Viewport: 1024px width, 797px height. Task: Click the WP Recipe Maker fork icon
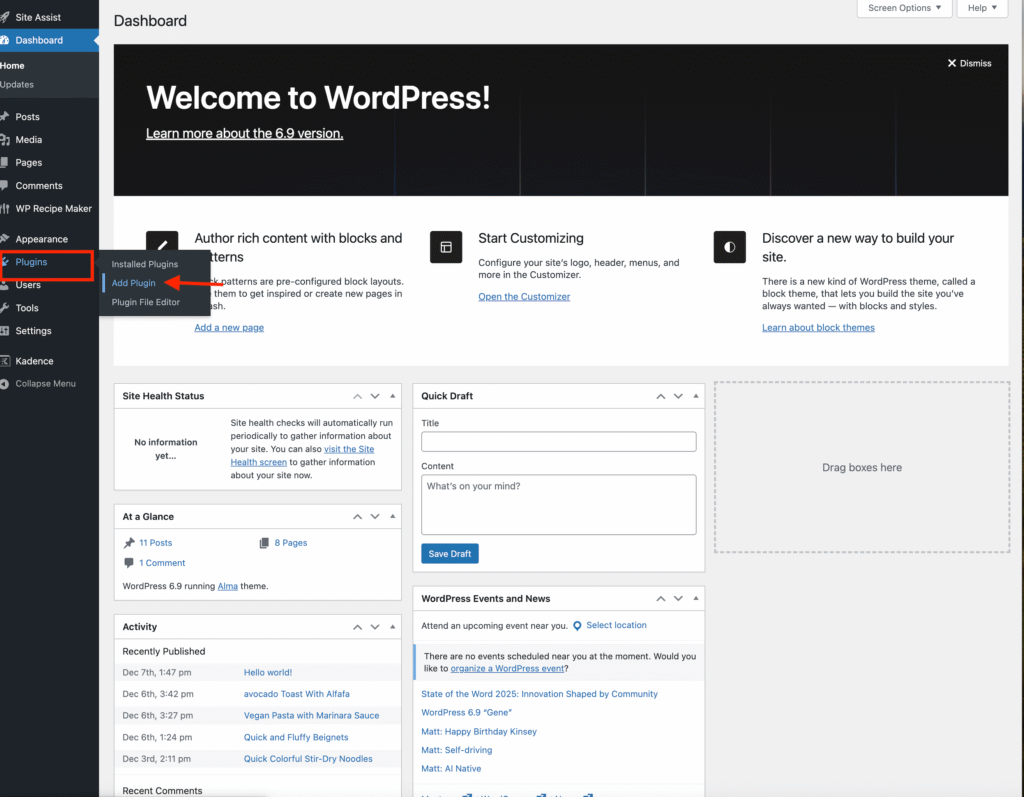coord(5,209)
